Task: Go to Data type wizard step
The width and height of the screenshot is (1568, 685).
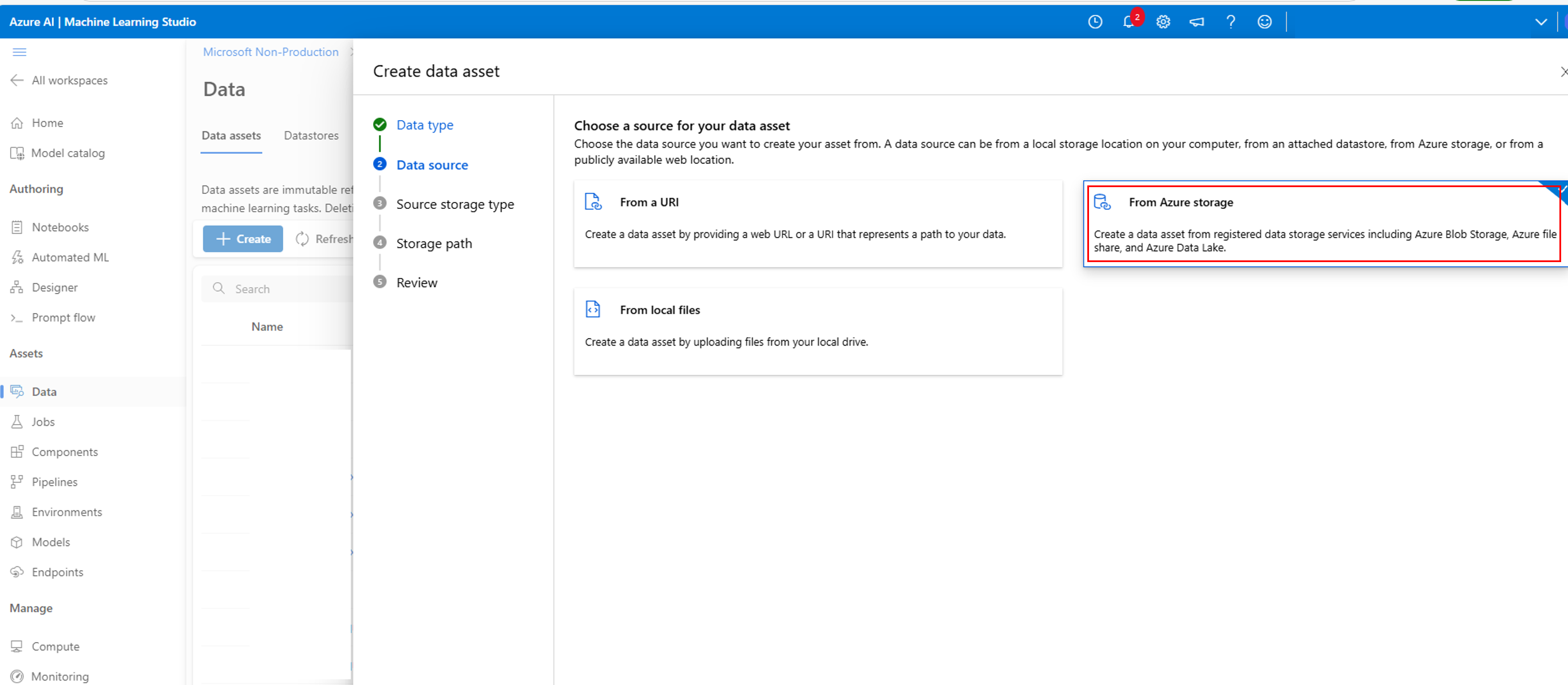Action: coord(424,125)
